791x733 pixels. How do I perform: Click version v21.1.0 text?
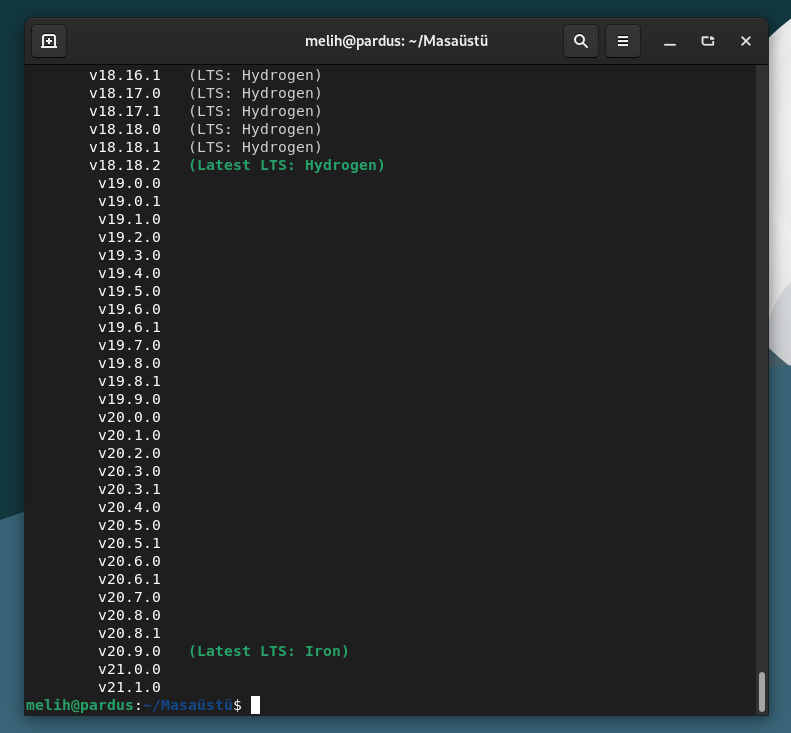click(x=130, y=687)
